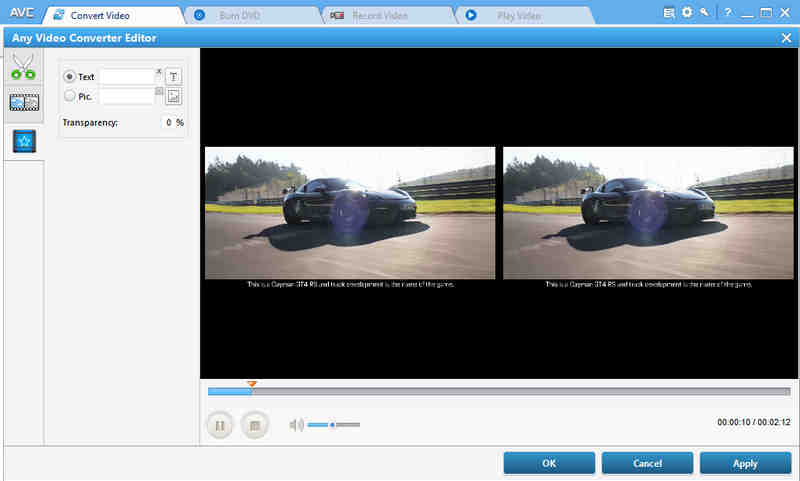Click the original video preview on left
The image size is (800, 481).
(350, 213)
